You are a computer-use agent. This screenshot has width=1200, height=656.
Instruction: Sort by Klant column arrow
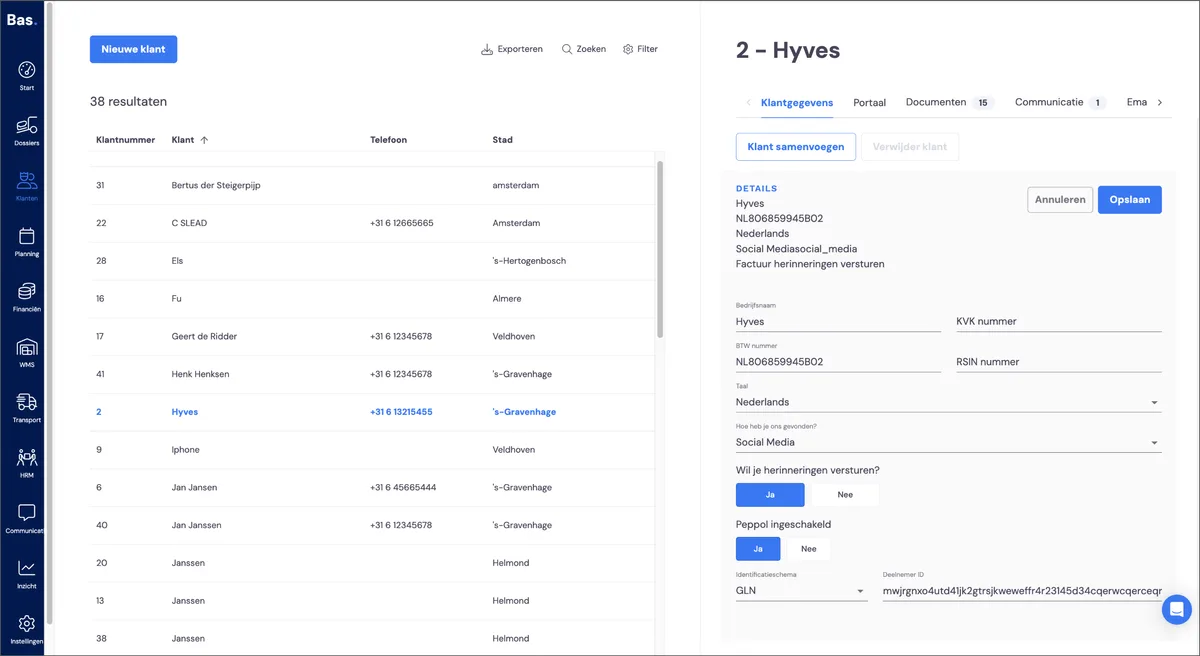204,140
